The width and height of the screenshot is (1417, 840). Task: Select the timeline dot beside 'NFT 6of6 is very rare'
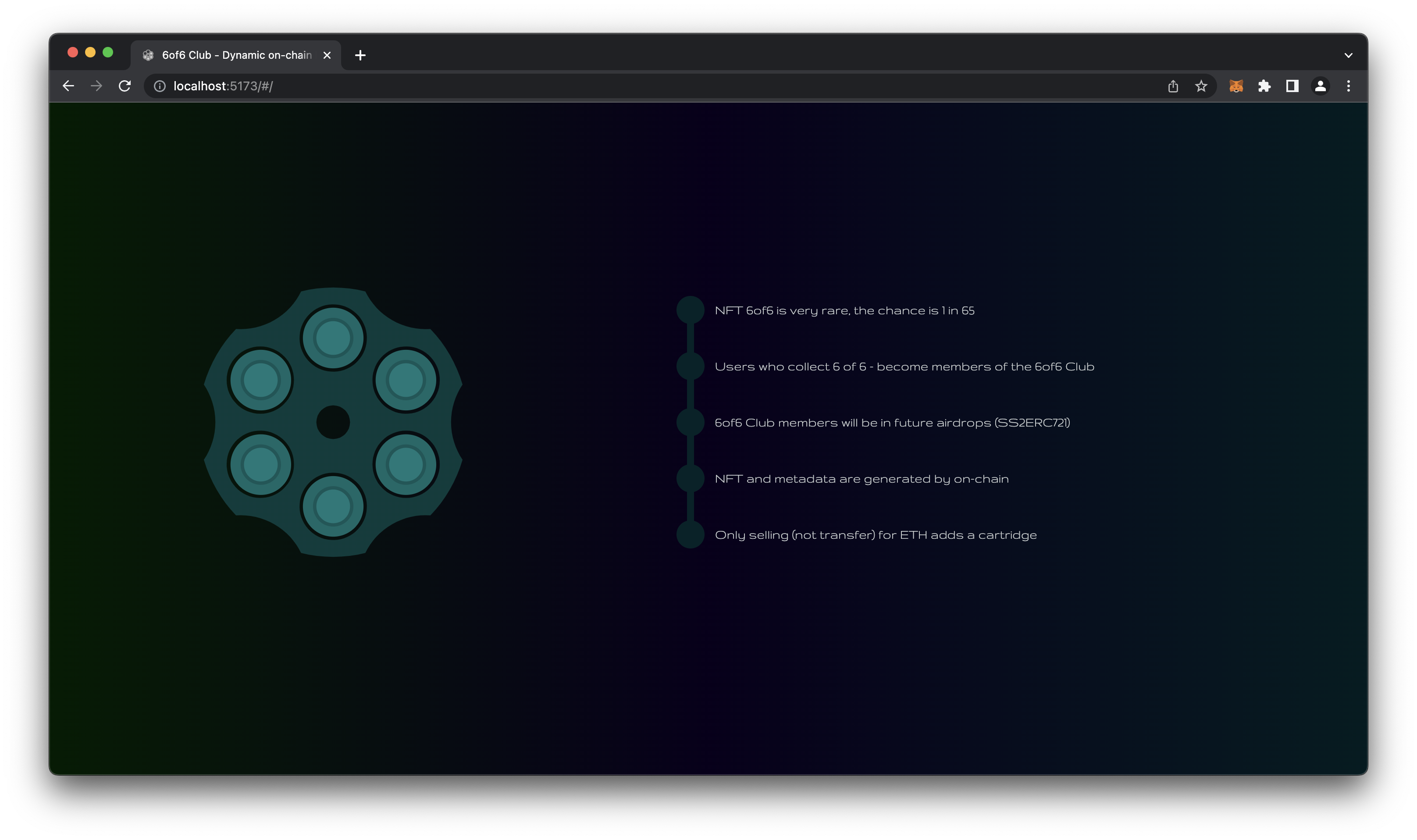tap(691, 310)
